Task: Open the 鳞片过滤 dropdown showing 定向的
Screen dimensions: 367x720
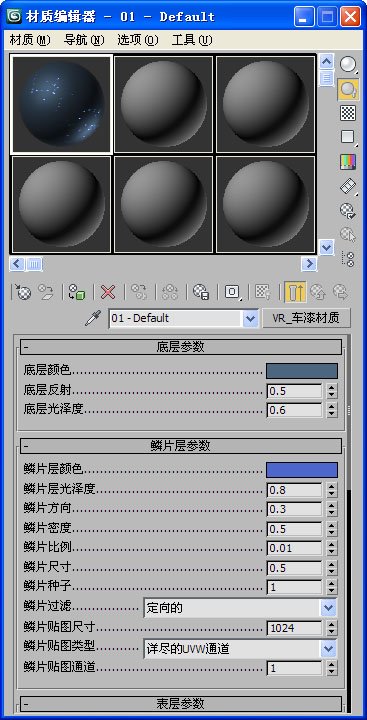Action: pyautogui.click(x=240, y=608)
